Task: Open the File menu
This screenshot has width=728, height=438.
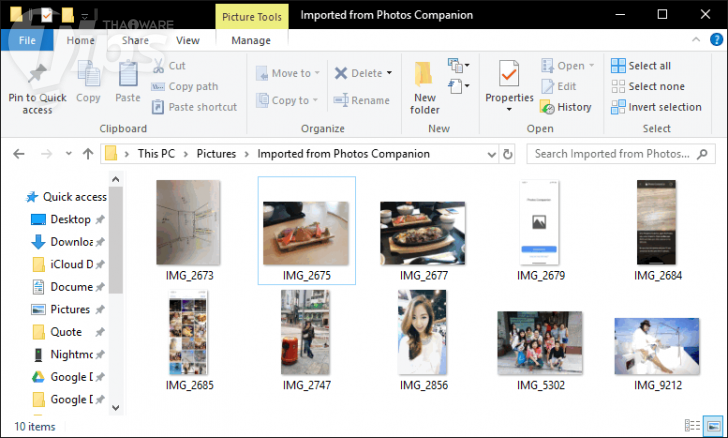Action: tap(27, 40)
